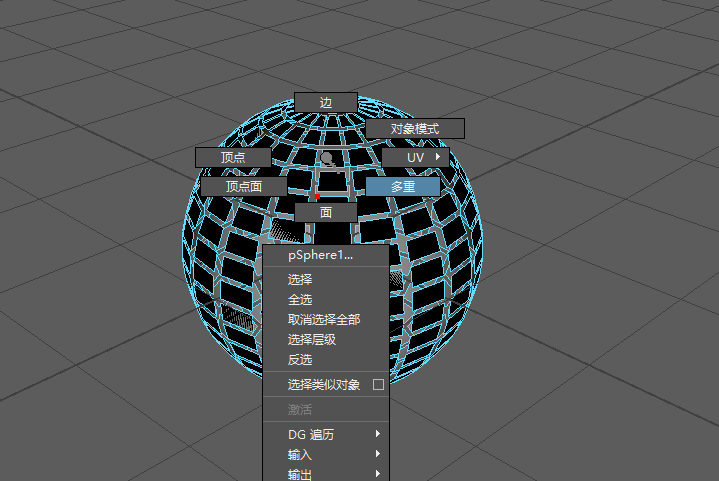This screenshot has width=719, height=481.
Task: Click 反选 (Invert Selection) entry
Action: [x=326, y=360]
